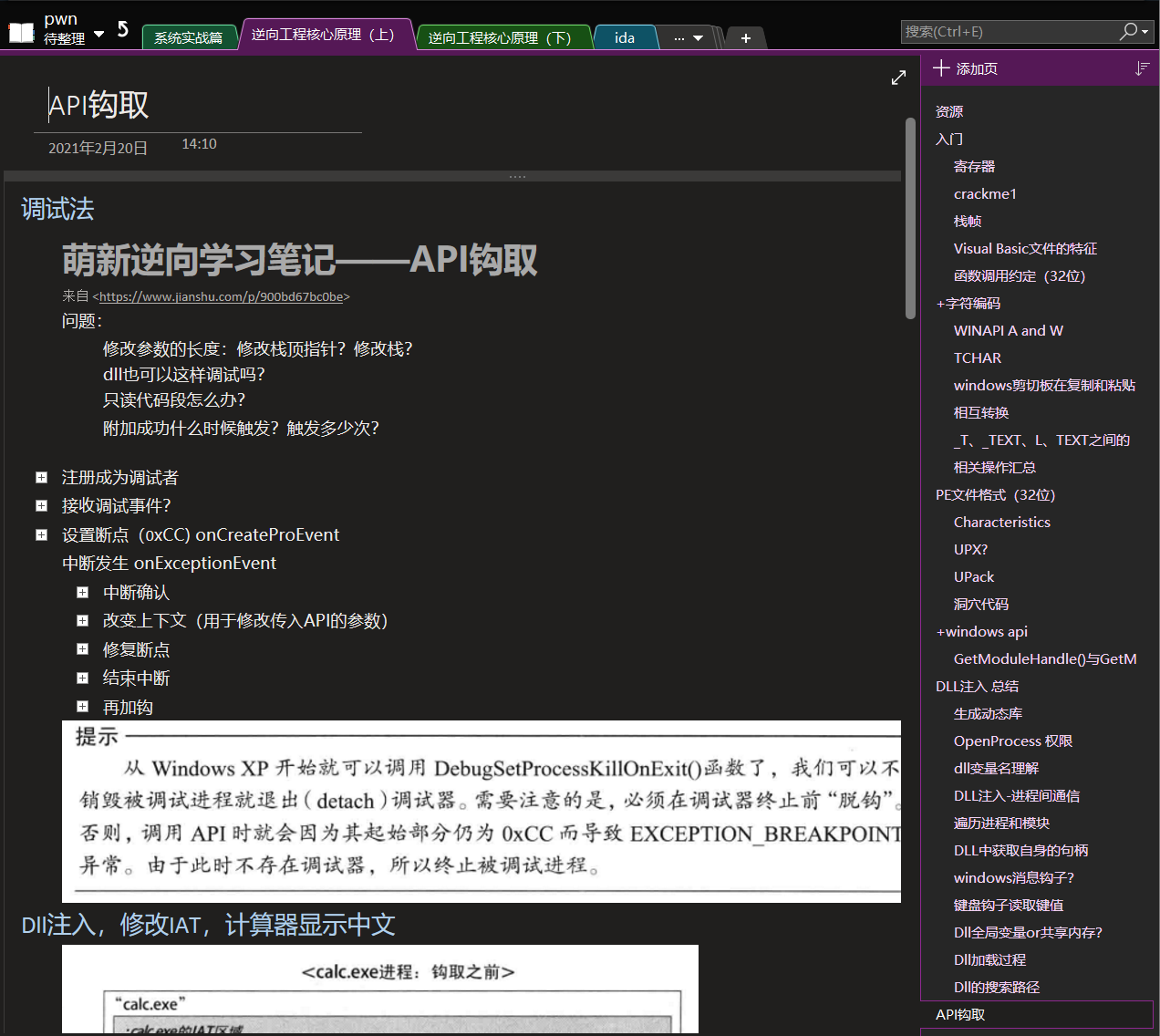Switch to the 系统实战篇 section tab
This screenshot has height=1036, width=1160.
[x=189, y=37]
